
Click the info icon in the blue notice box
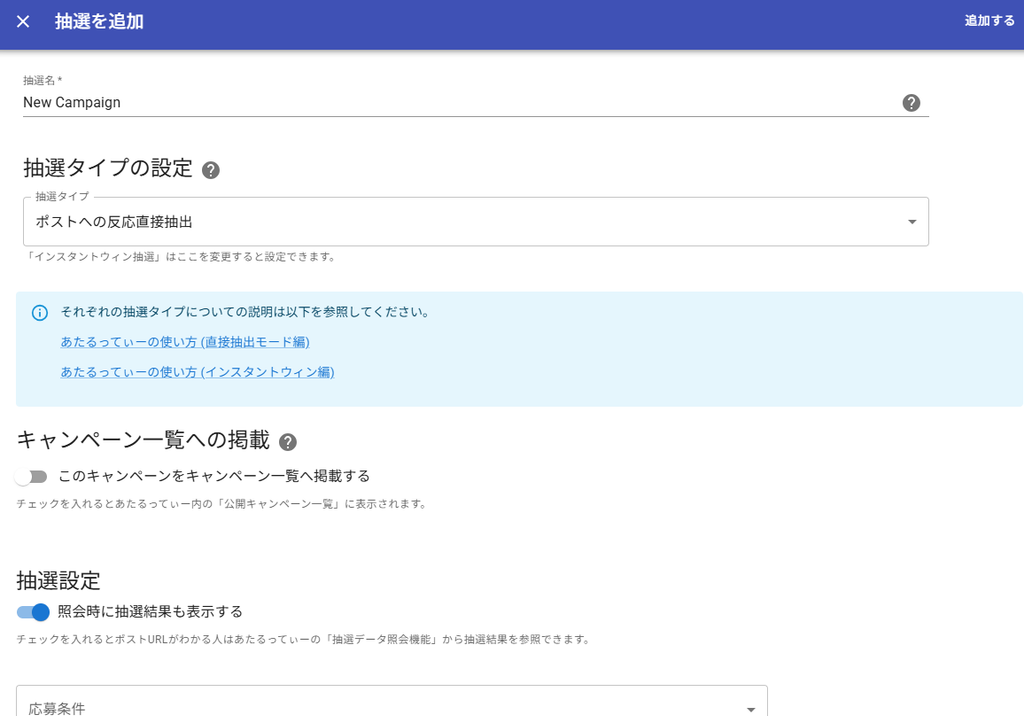tap(40, 313)
